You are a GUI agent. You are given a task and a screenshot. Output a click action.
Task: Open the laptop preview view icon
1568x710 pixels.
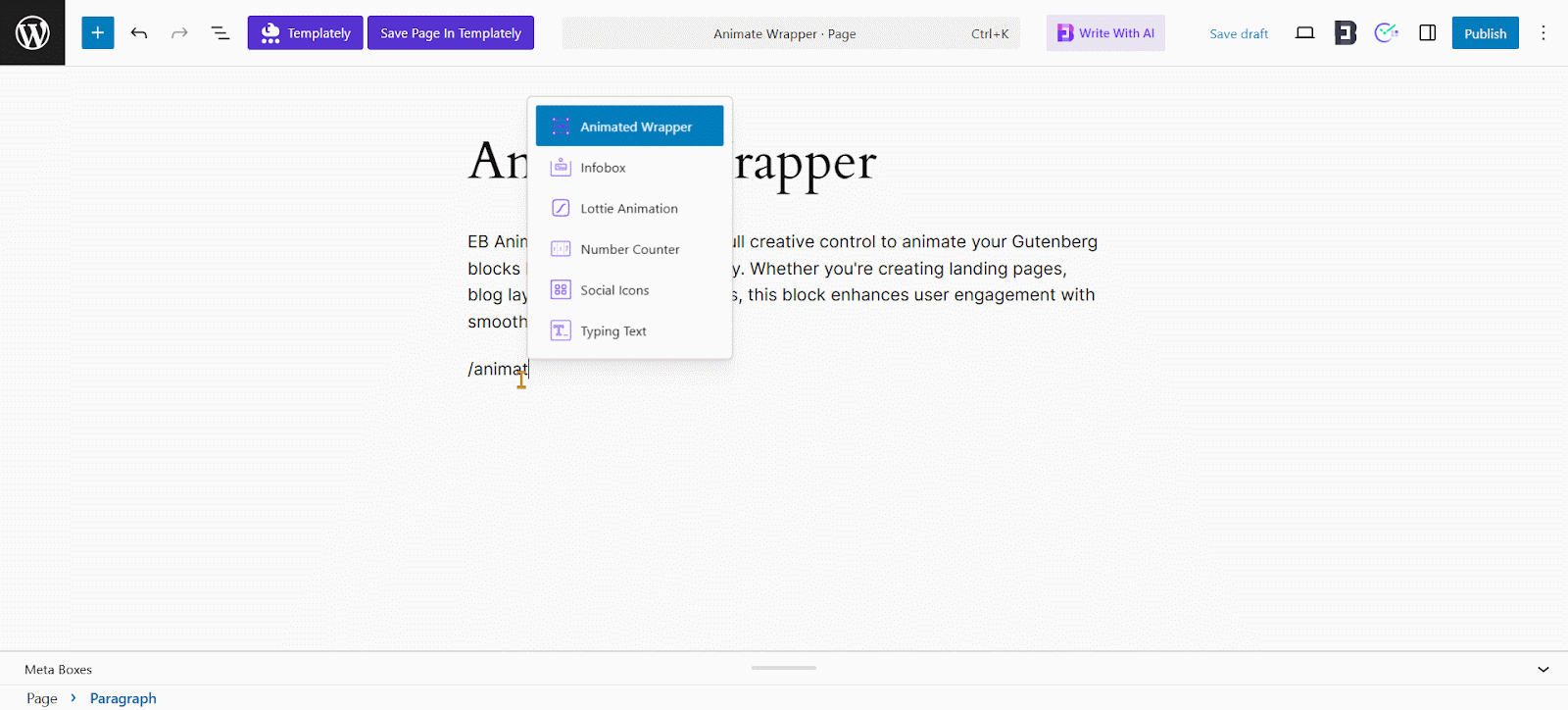coord(1304,33)
